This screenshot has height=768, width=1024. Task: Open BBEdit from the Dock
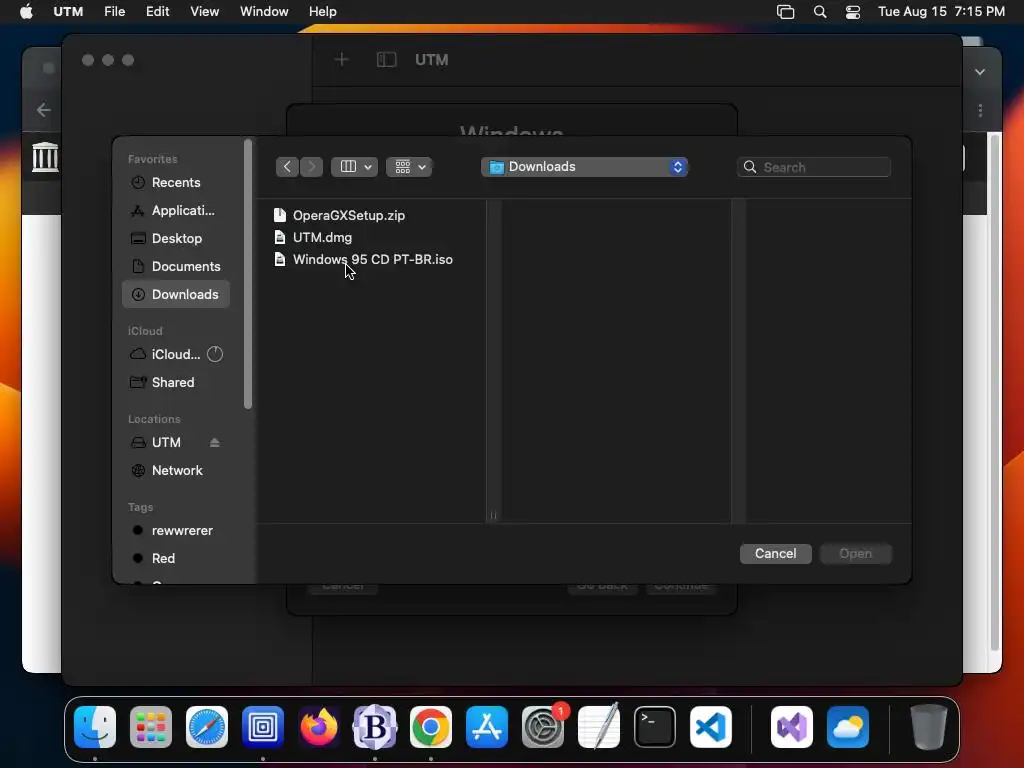coord(375,727)
